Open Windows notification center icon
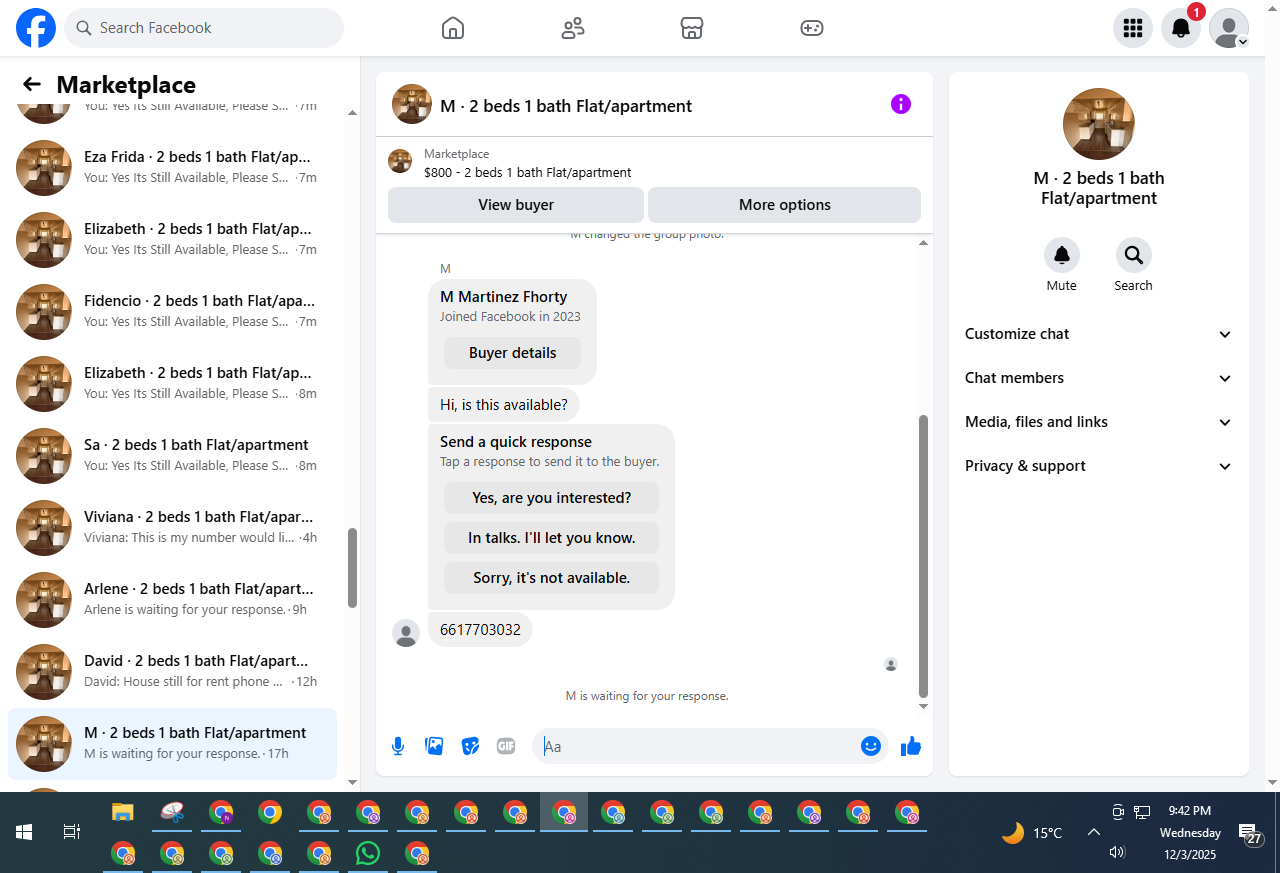 (x=1249, y=833)
